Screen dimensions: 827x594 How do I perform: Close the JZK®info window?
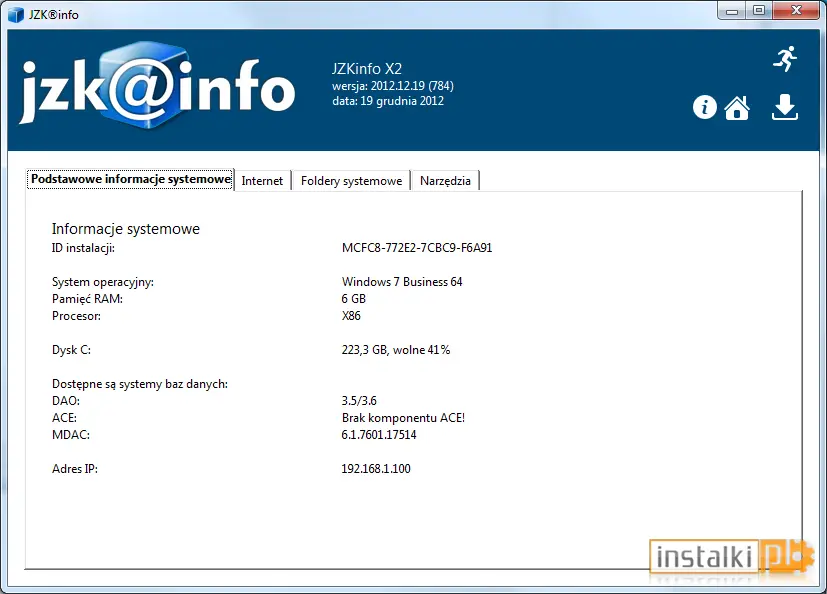click(796, 11)
